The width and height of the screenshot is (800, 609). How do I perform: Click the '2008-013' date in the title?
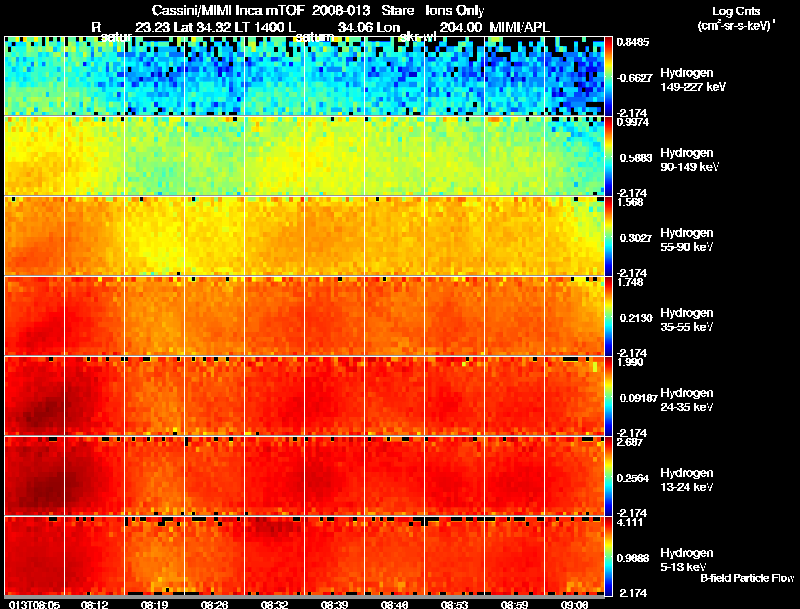(x=341, y=11)
